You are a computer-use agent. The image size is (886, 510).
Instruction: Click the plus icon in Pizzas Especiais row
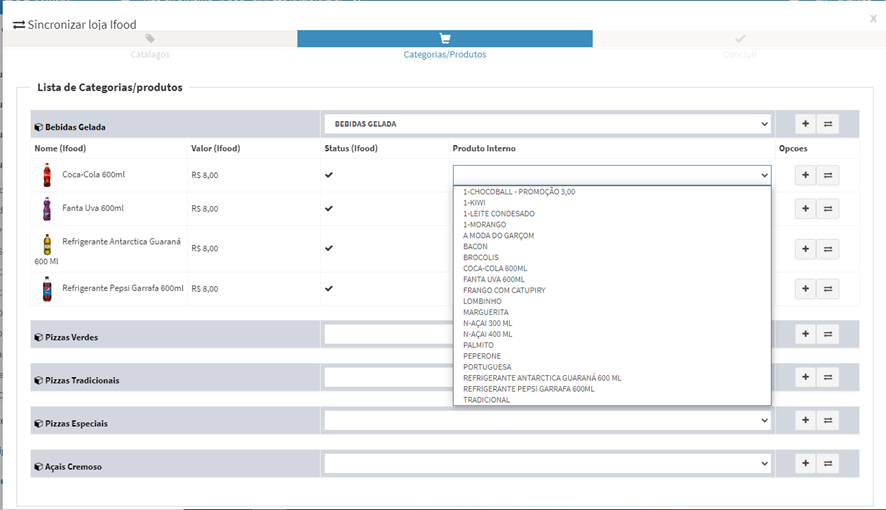pos(806,421)
